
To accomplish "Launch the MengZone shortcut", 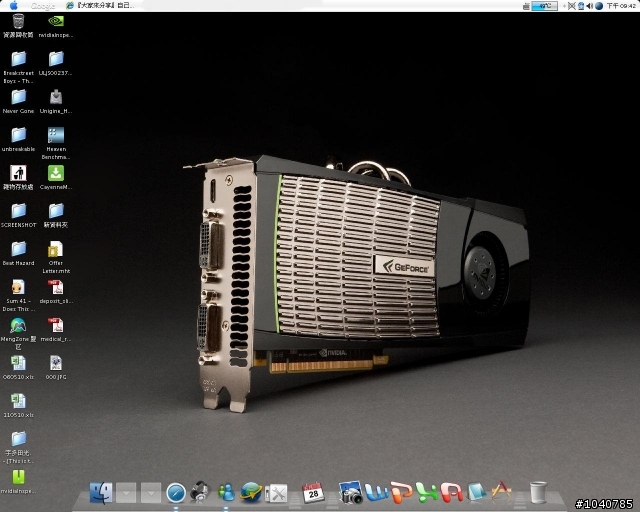I will pos(18,333).
